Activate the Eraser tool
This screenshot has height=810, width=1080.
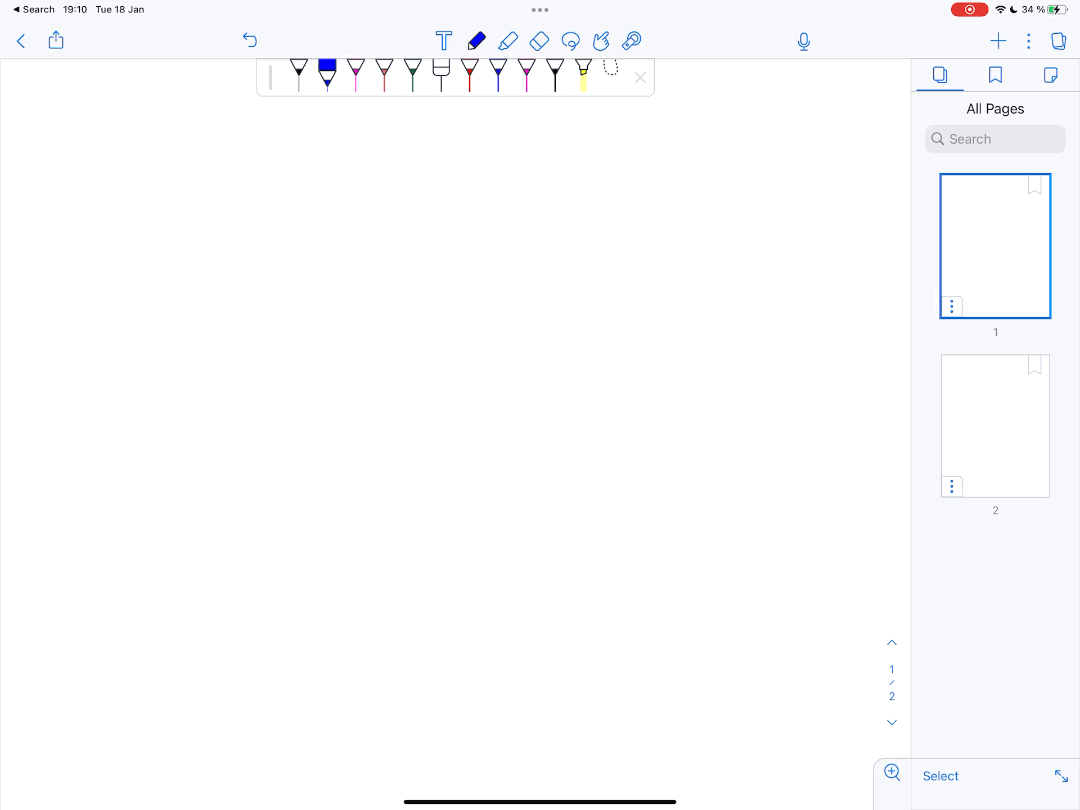click(x=538, y=40)
